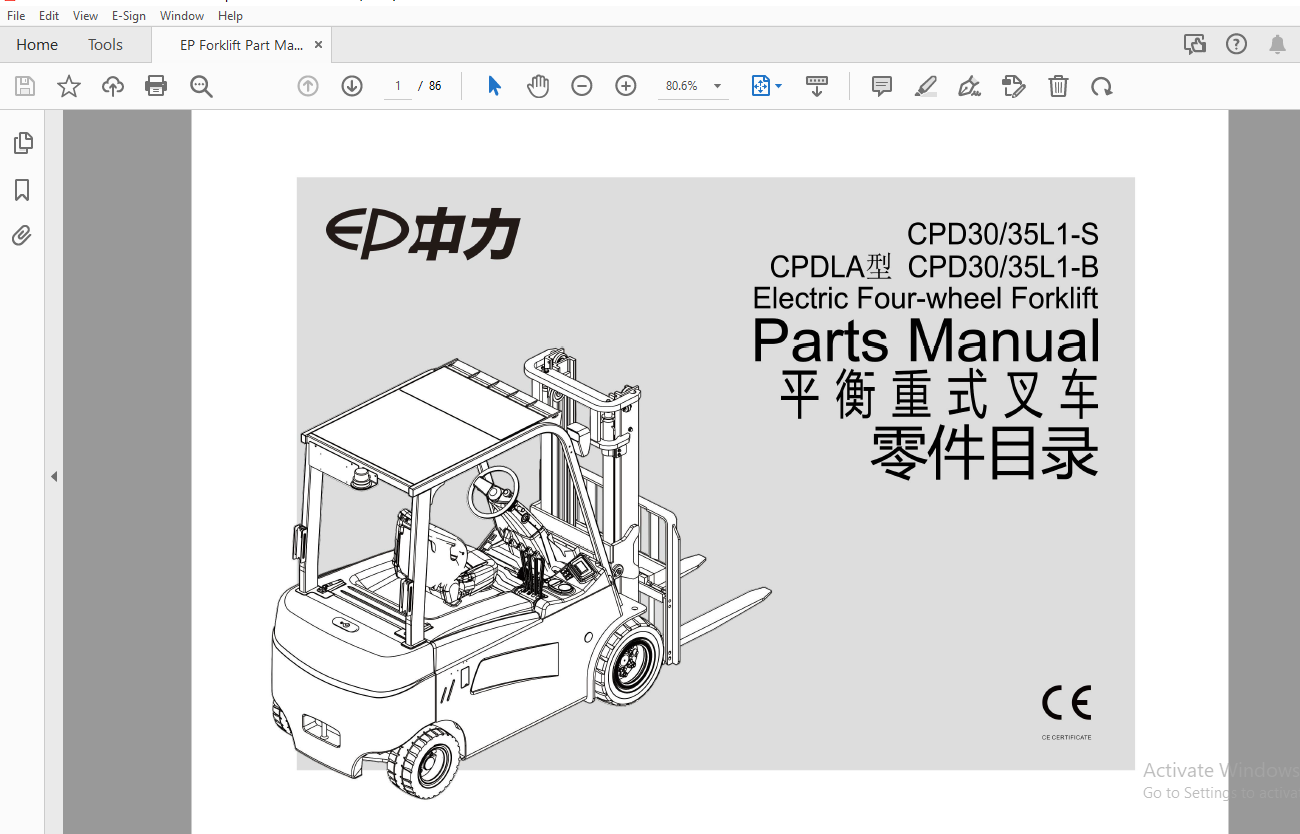Screen dimensions: 1300x834
Task: Open the share with others icon
Action: coord(1194,44)
